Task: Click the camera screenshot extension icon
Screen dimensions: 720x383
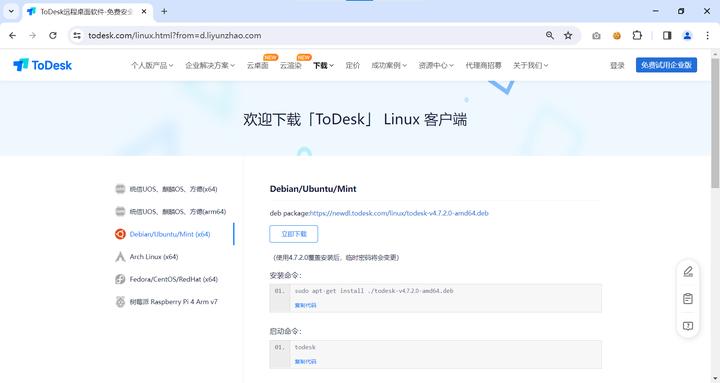Action: (596, 35)
